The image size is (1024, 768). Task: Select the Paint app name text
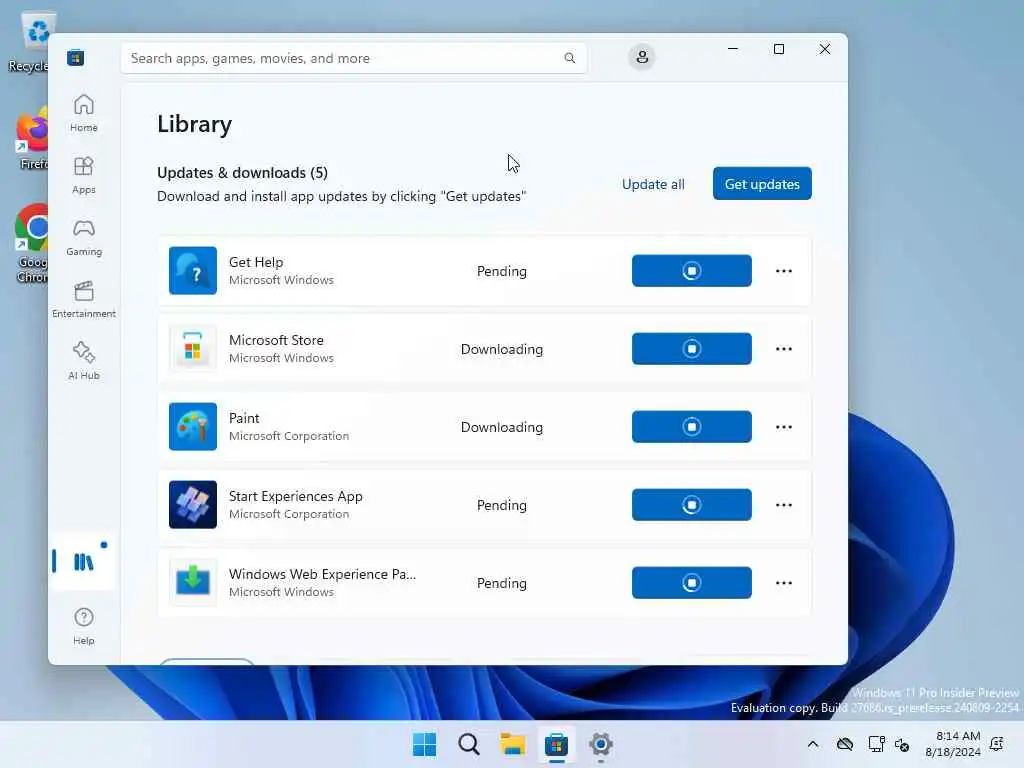tap(244, 418)
